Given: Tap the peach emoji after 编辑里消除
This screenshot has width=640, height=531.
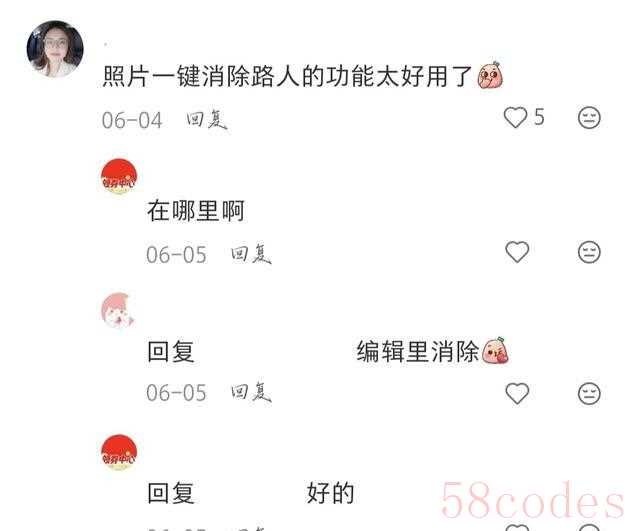Looking at the screenshot, I should click(x=495, y=350).
